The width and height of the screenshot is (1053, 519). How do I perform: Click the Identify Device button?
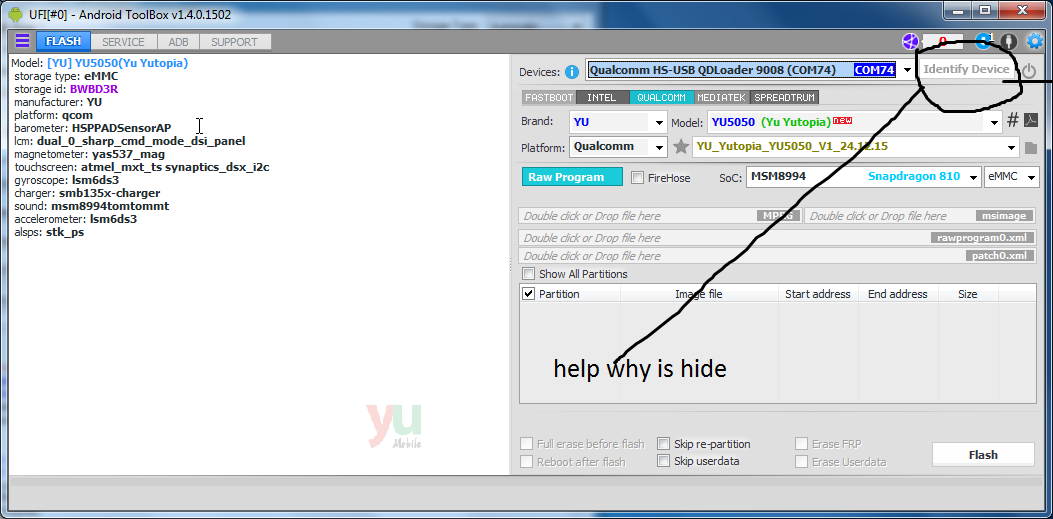click(x=966, y=69)
